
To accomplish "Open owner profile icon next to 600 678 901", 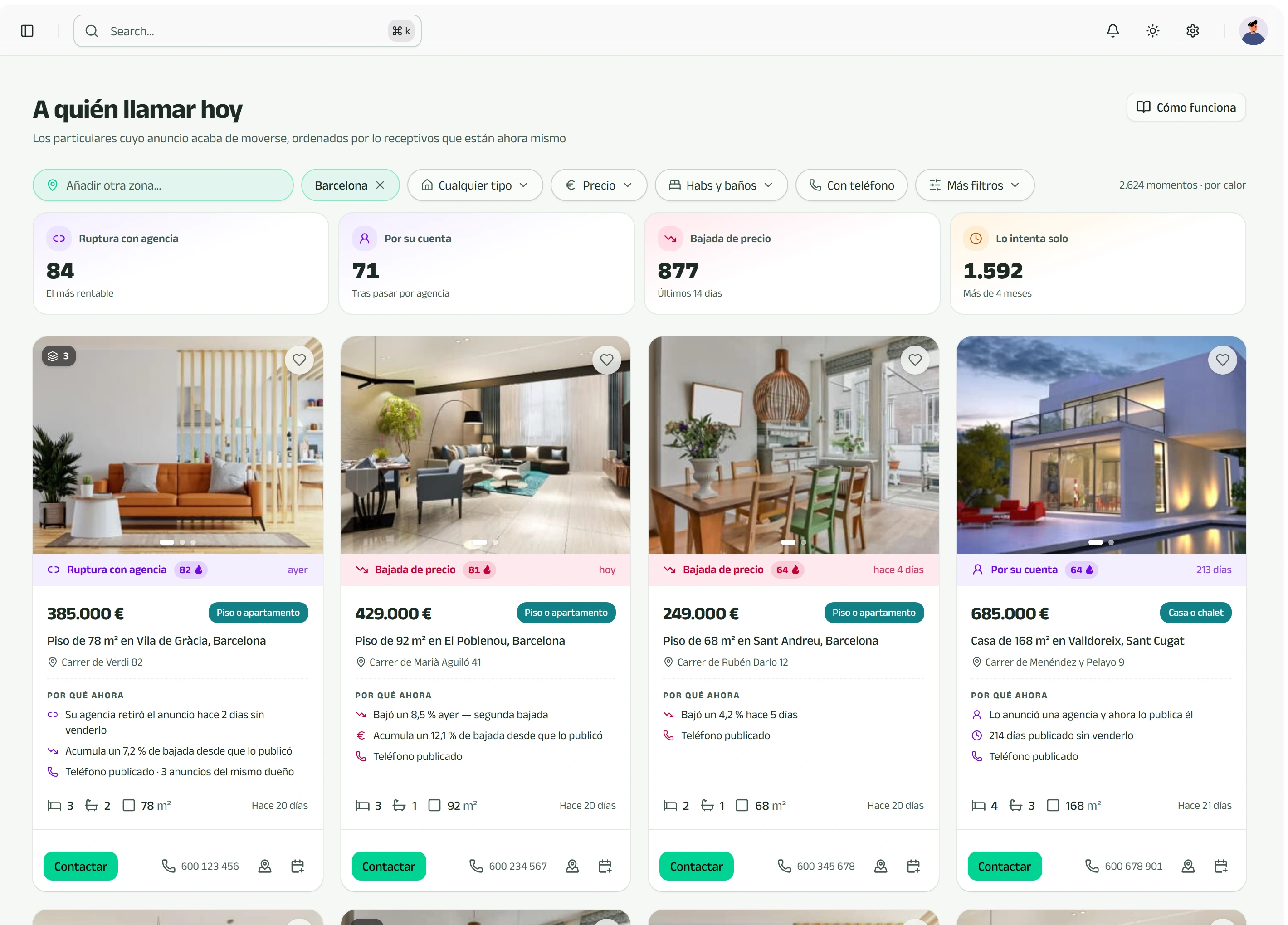I will coord(1188,866).
